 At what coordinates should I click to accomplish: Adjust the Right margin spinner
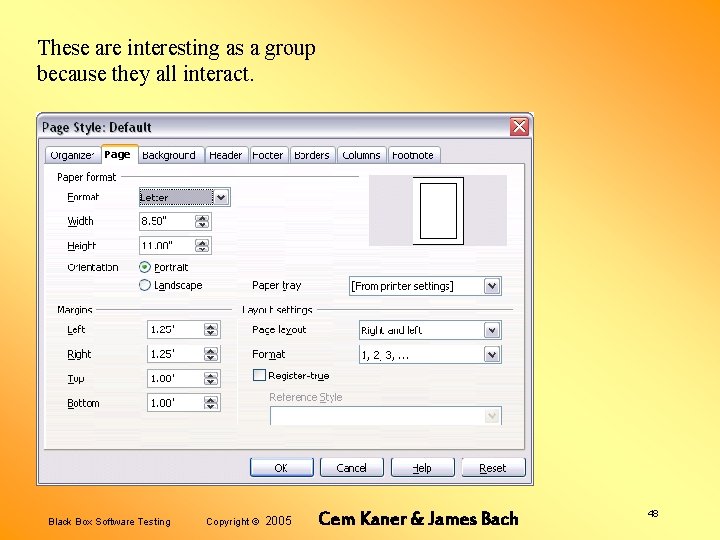[211, 354]
